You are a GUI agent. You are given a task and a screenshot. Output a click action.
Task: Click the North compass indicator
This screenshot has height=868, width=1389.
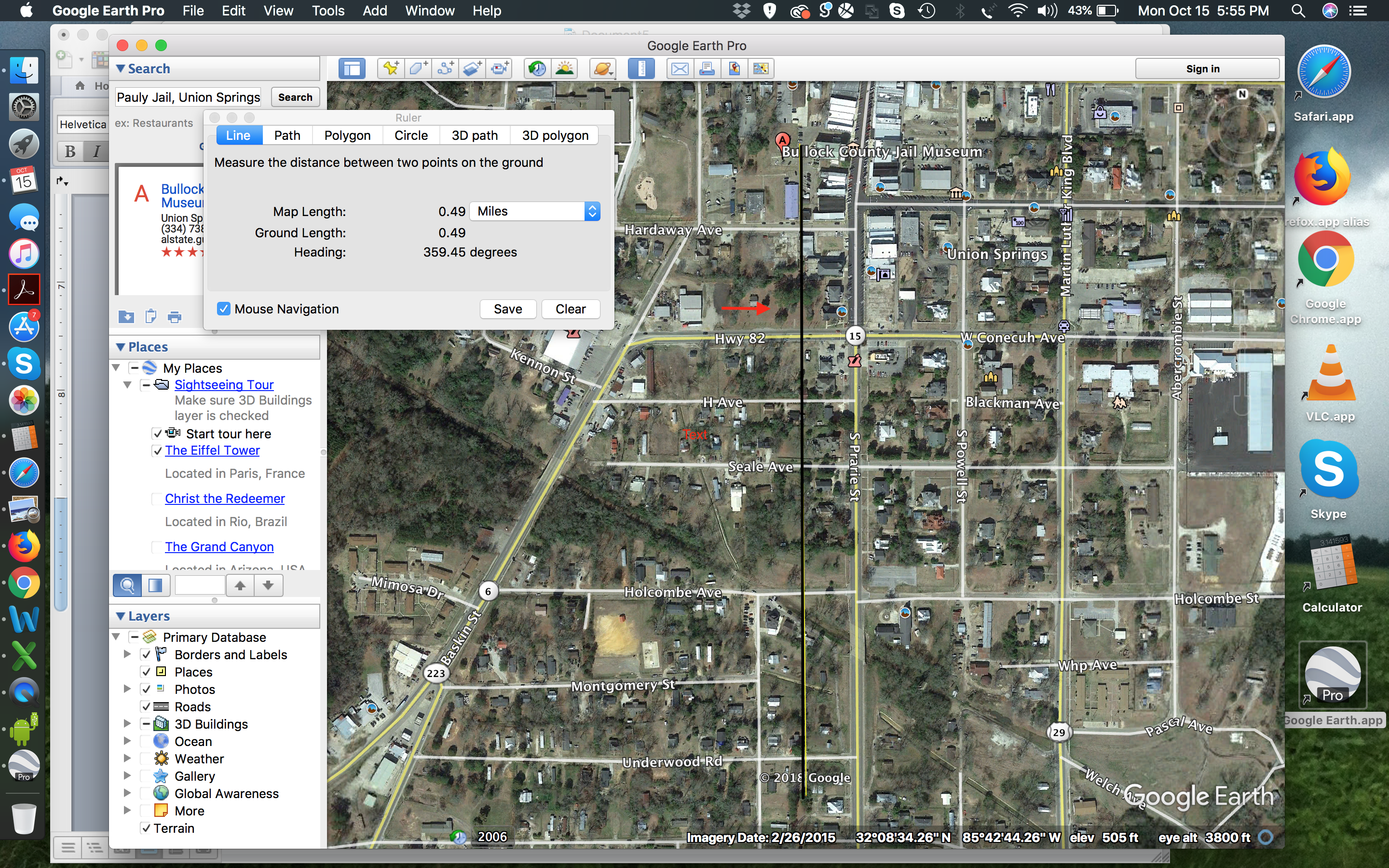pos(1242,94)
